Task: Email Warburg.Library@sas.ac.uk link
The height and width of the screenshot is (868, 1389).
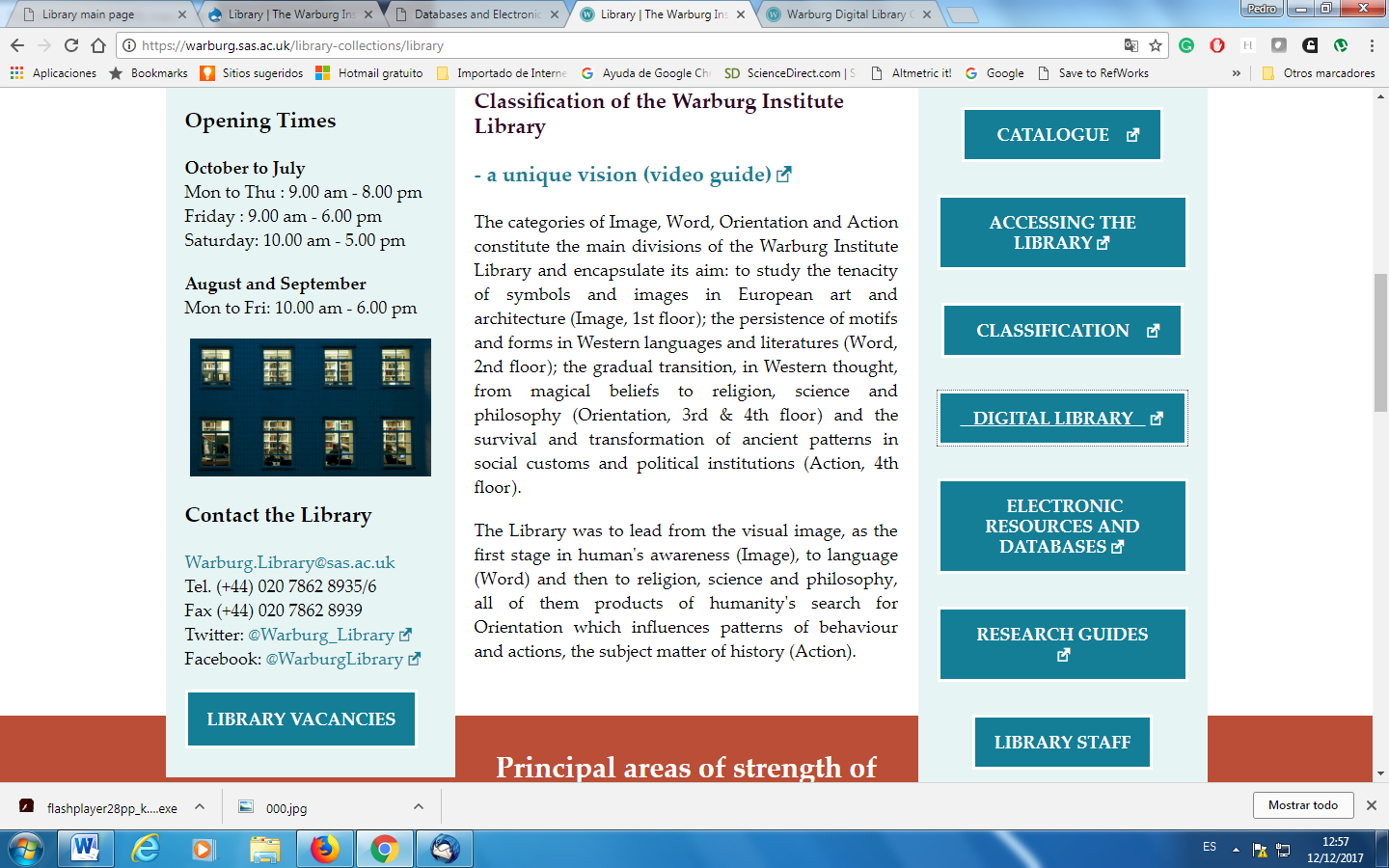Action: 289,562
